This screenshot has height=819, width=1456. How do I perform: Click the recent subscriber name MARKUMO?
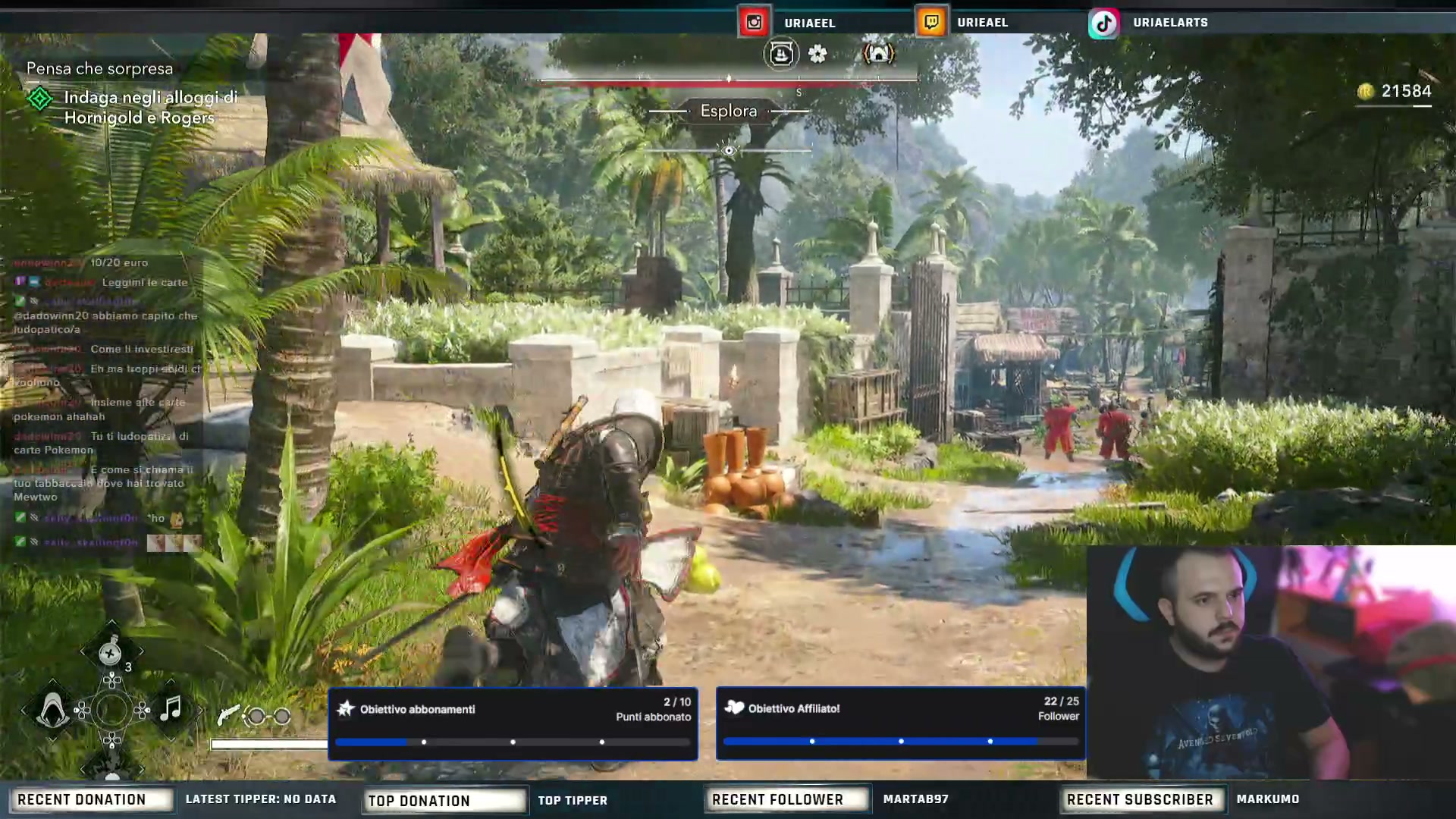click(x=1268, y=799)
